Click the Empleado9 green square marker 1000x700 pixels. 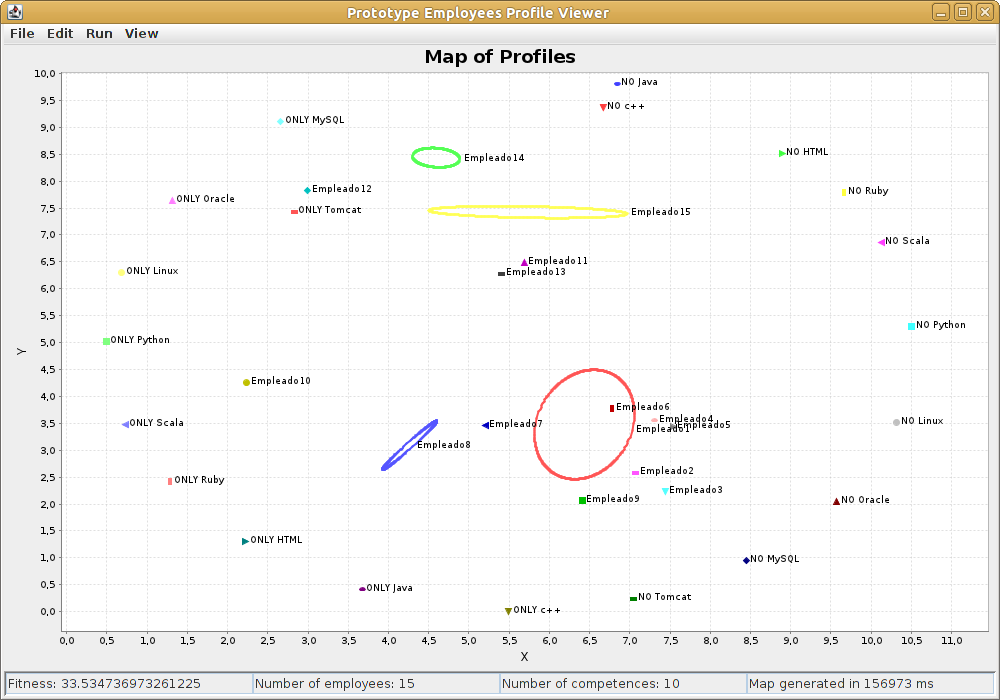coord(582,500)
